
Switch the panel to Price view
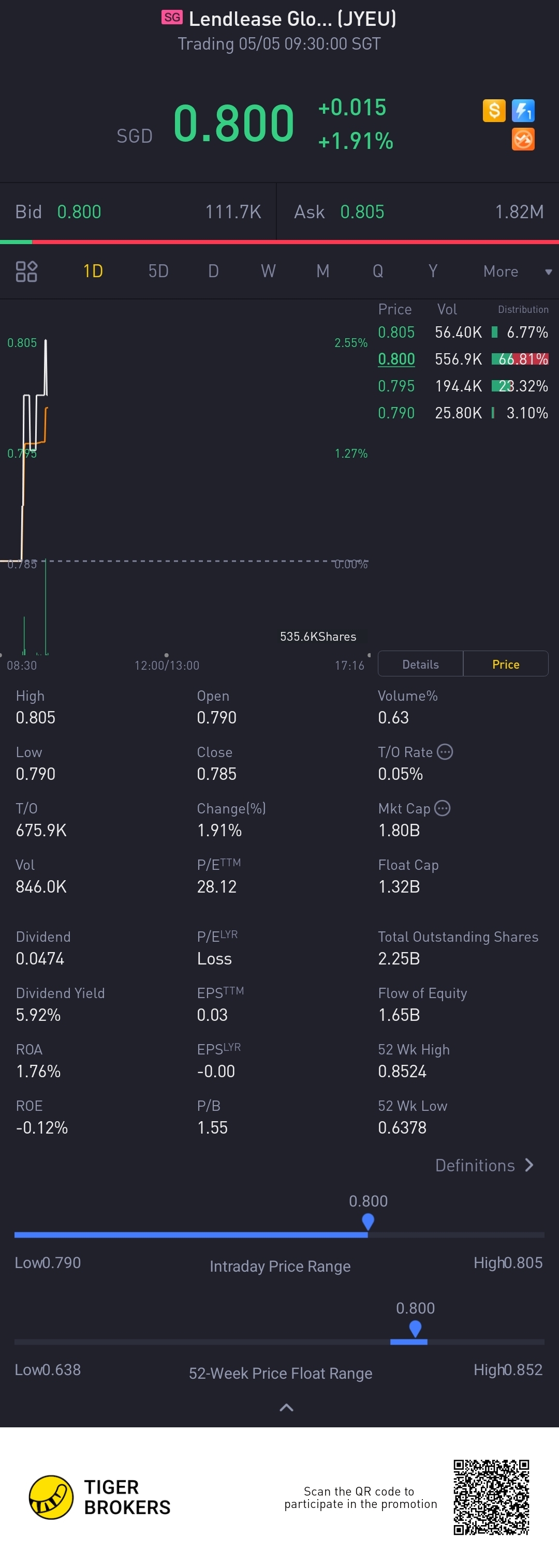[505, 664]
